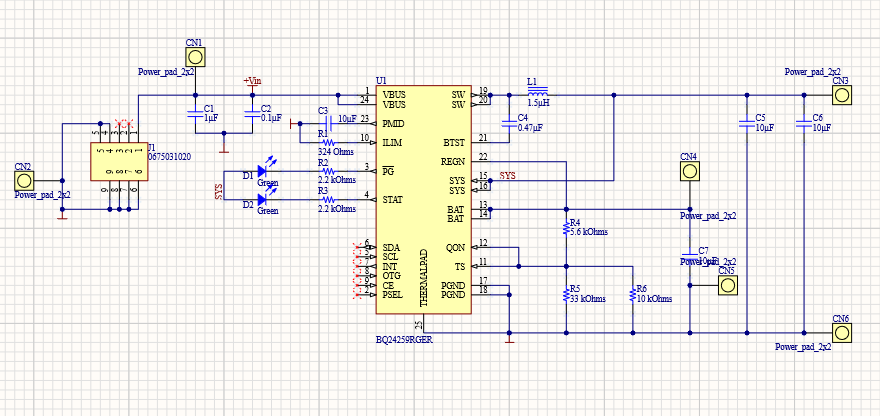This screenshot has height=416, width=880.
Task: Select resistor R5 symbol
Action: point(566,294)
